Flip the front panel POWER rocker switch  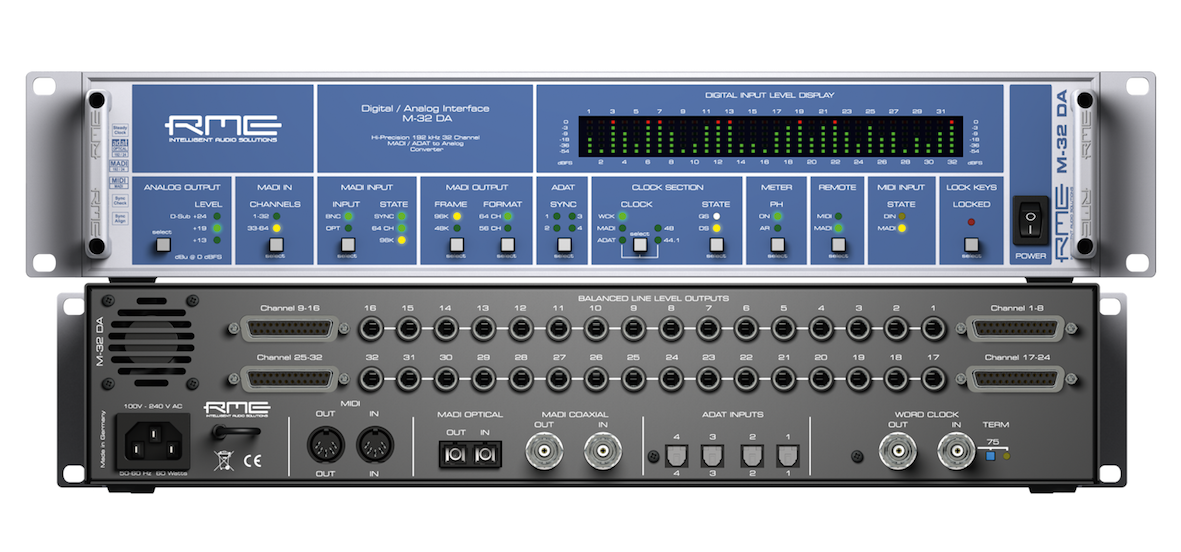[1031, 221]
